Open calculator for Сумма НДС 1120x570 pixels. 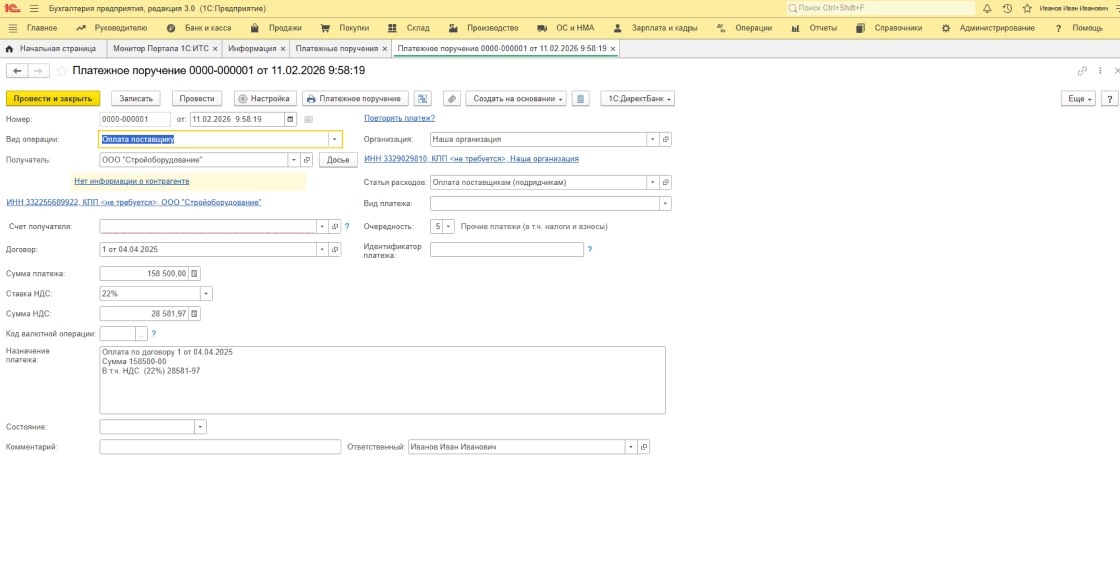point(194,314)
